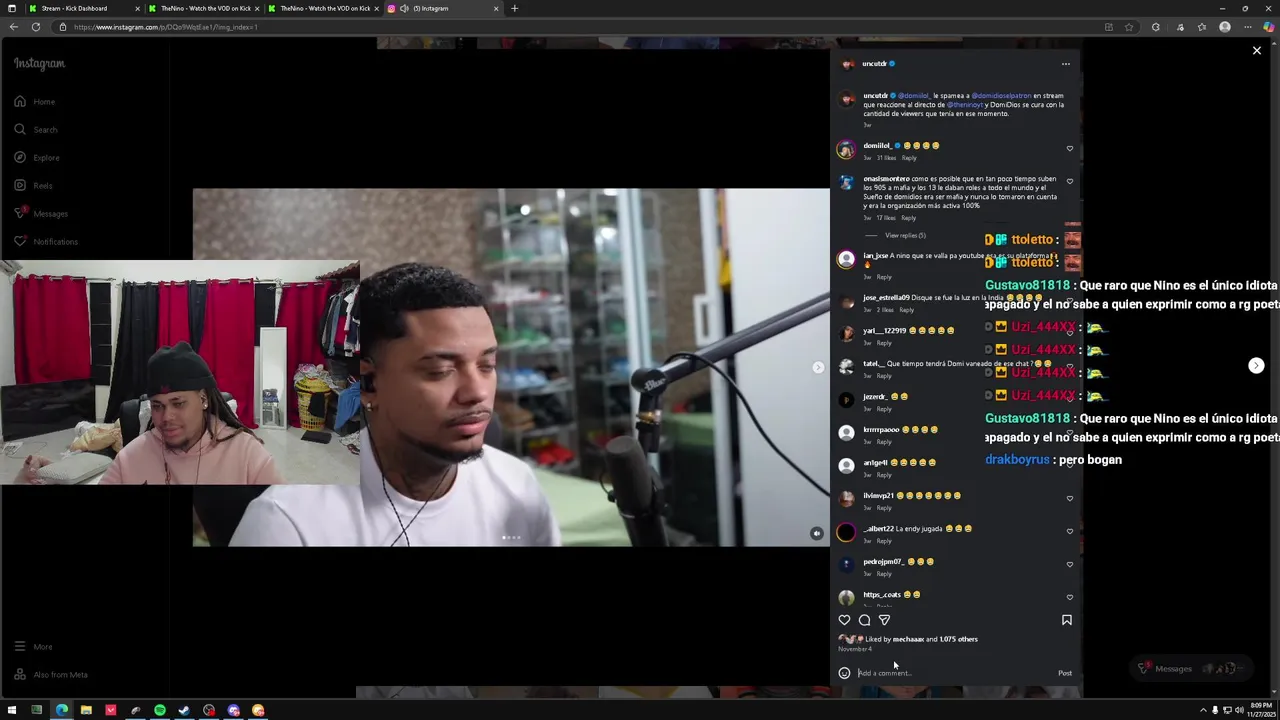Reply to _albert22 comment
The width and height of the screenshot is (1280, 720).
tap(884, 541)
